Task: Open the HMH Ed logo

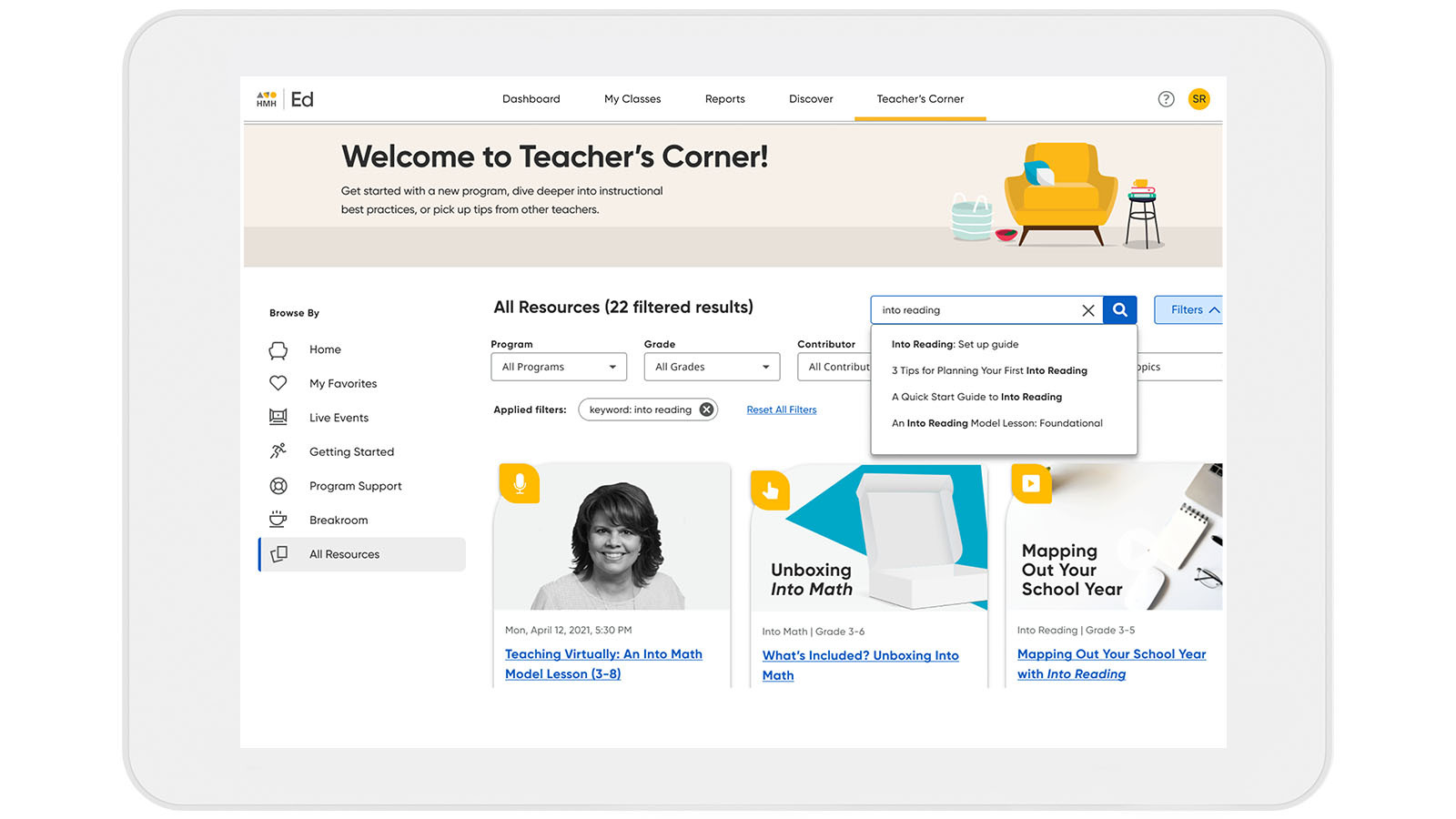Action: point(283,98)
